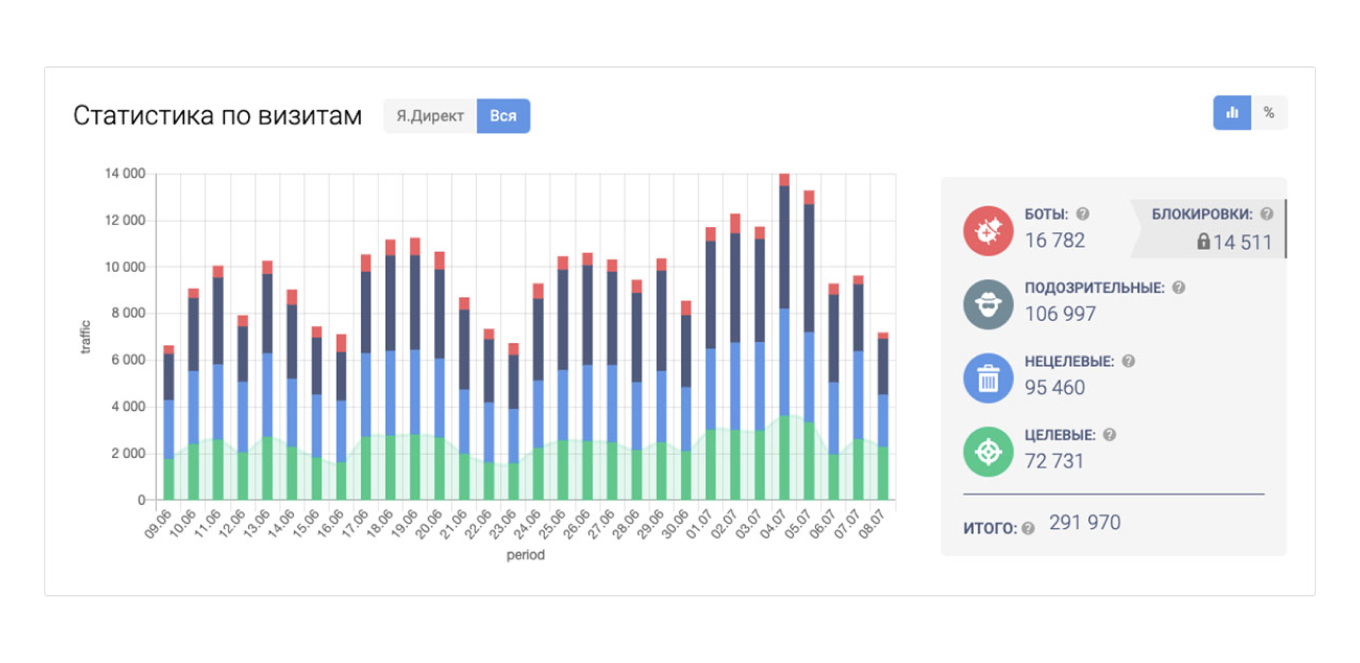
Task: Click the blocked value 14 511
Action: point(1243,242)
